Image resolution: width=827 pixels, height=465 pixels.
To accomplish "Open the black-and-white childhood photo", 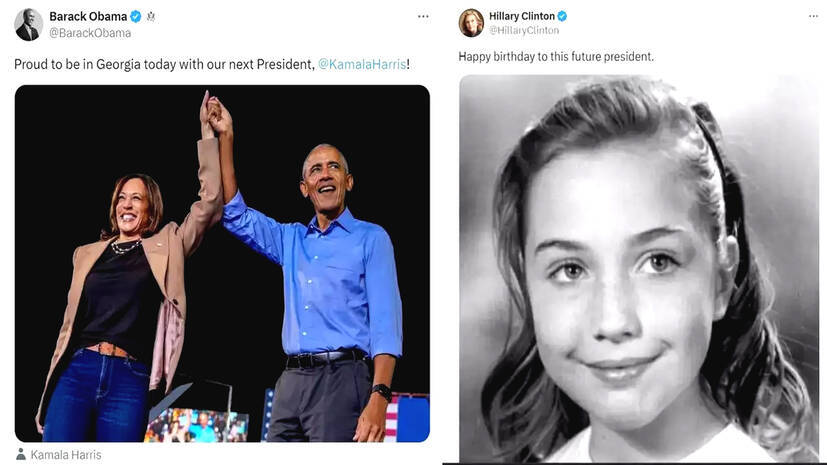I will [638, 268].
